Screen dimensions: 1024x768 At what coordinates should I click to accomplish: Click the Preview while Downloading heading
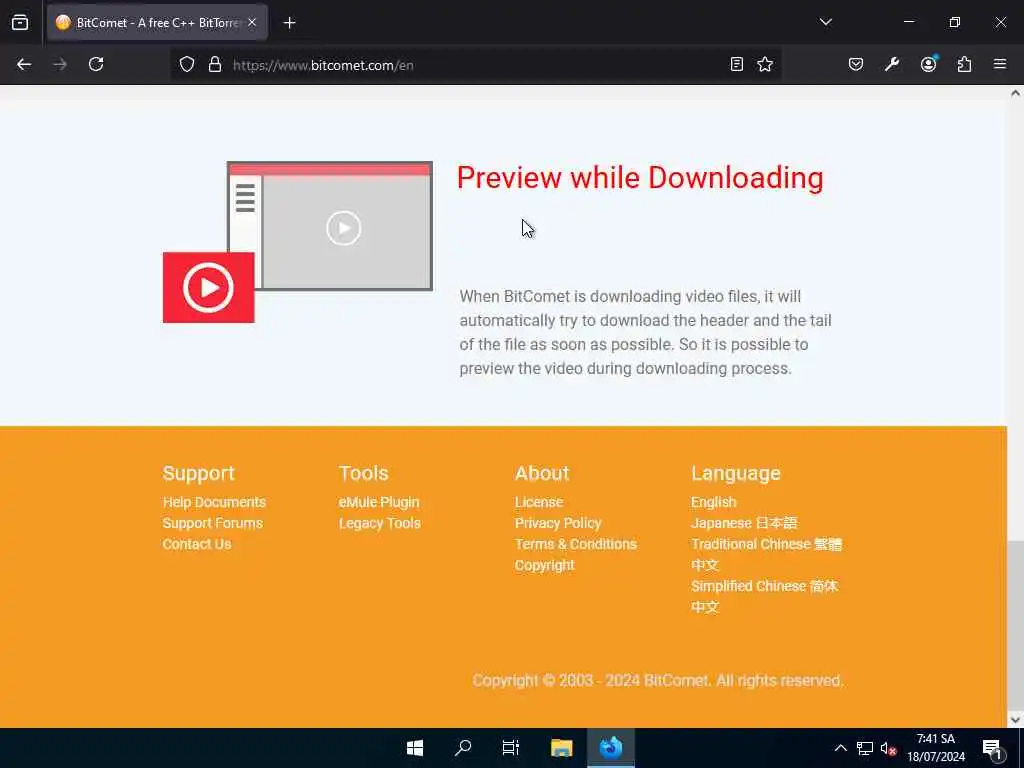tap(640, 178)
